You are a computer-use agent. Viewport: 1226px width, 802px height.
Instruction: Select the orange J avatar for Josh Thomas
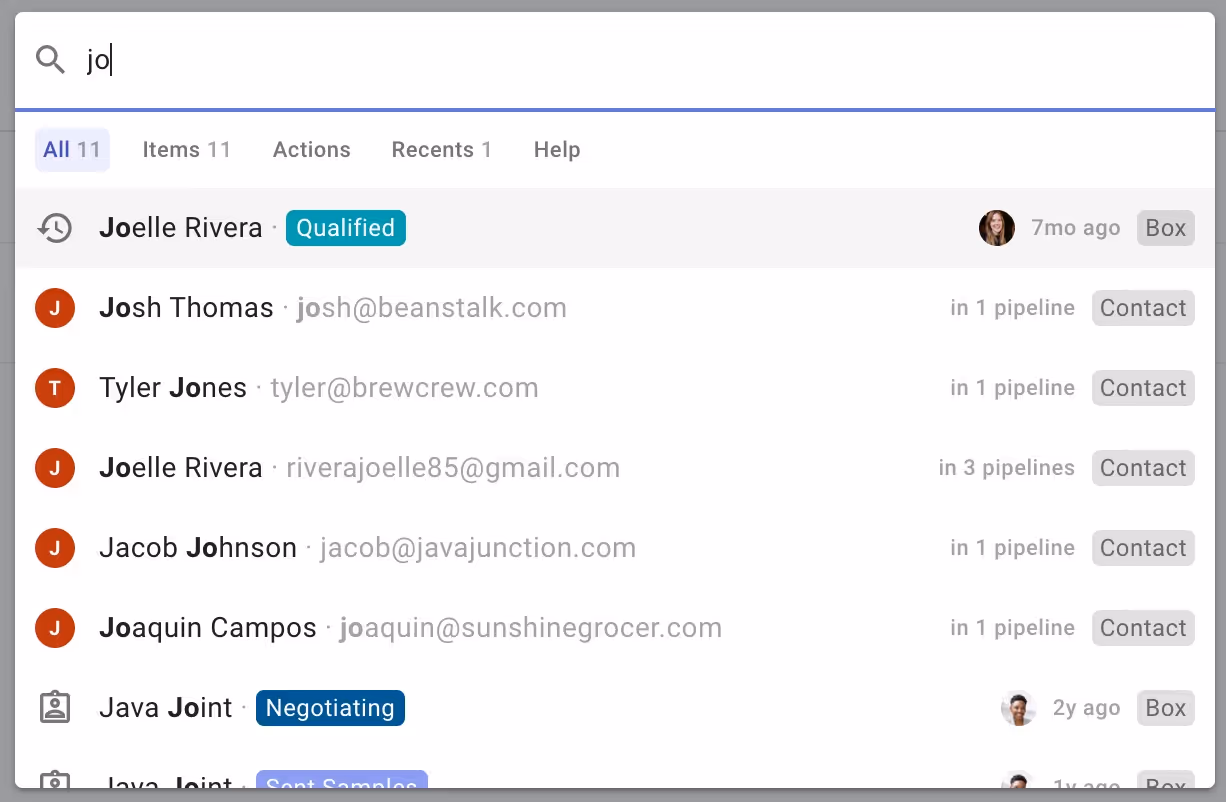(x=55, y=307)
